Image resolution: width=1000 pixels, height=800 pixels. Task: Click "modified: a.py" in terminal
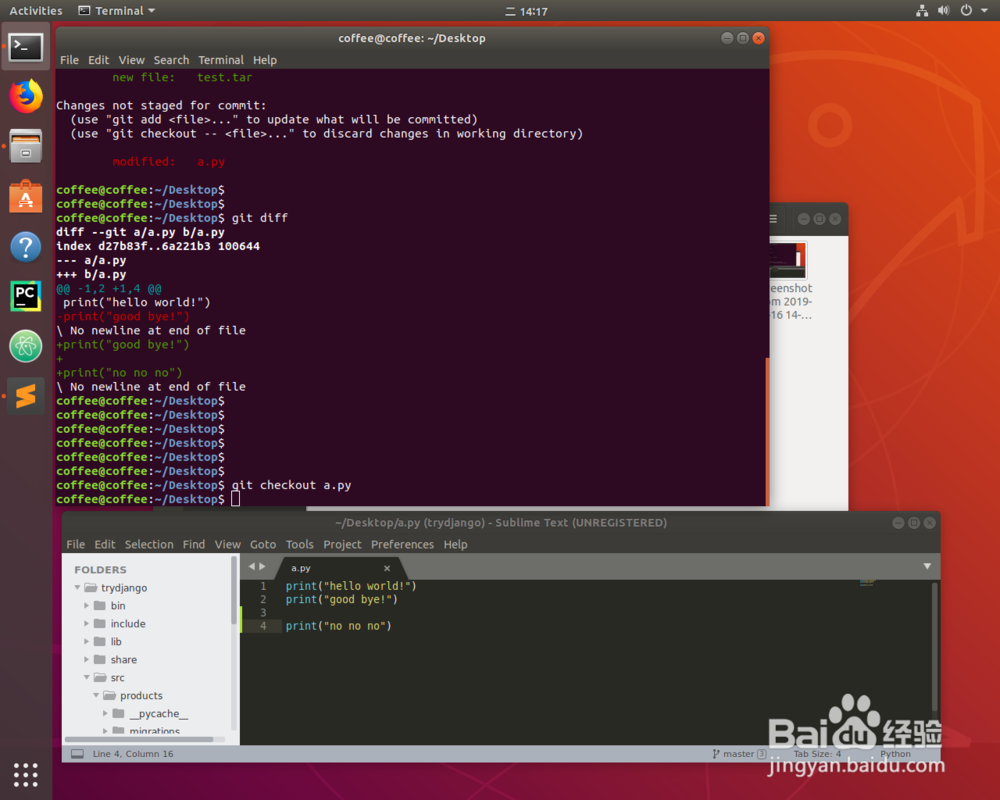(168, 161)
